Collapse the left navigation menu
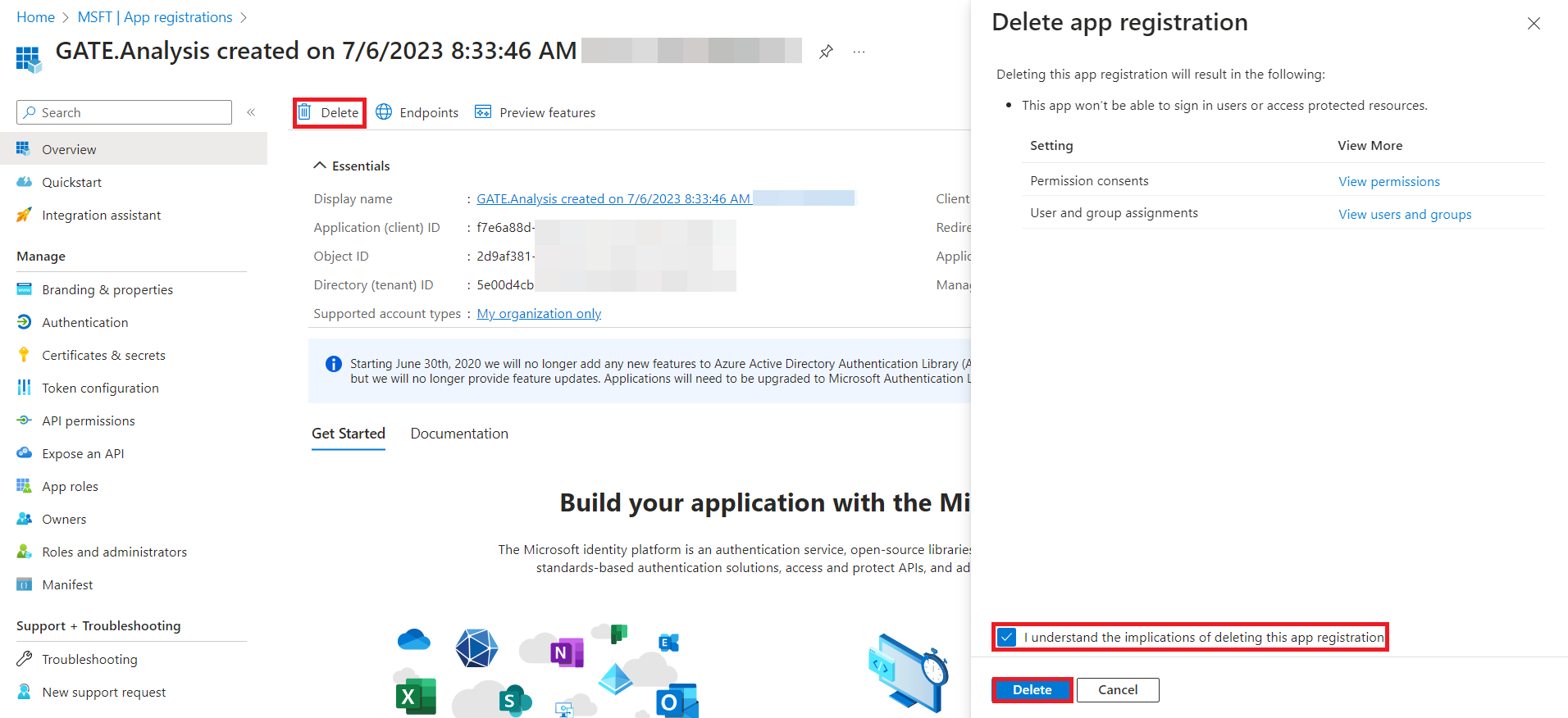The height and width of the screenshot is (718, 1568). point(251,112)
